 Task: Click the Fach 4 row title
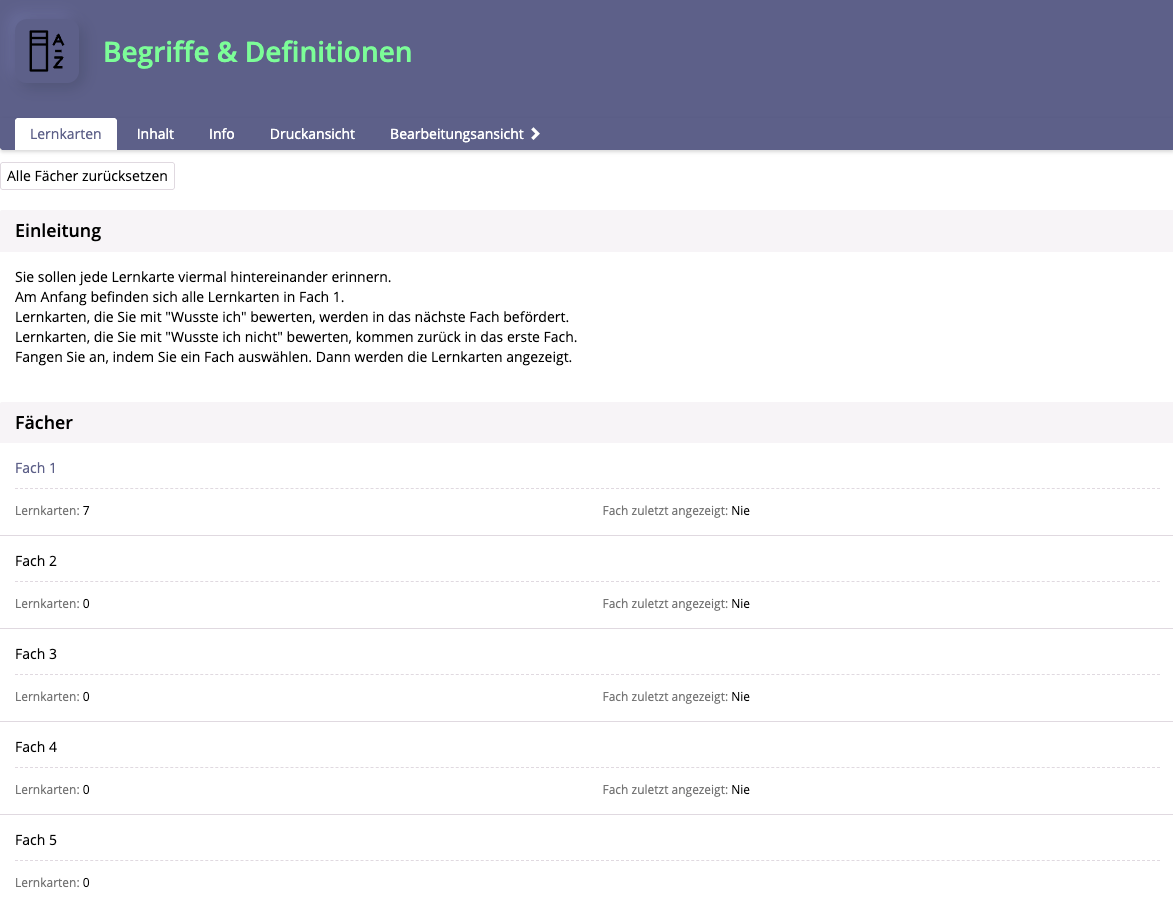pyautogui.click(x=36, y=747)
